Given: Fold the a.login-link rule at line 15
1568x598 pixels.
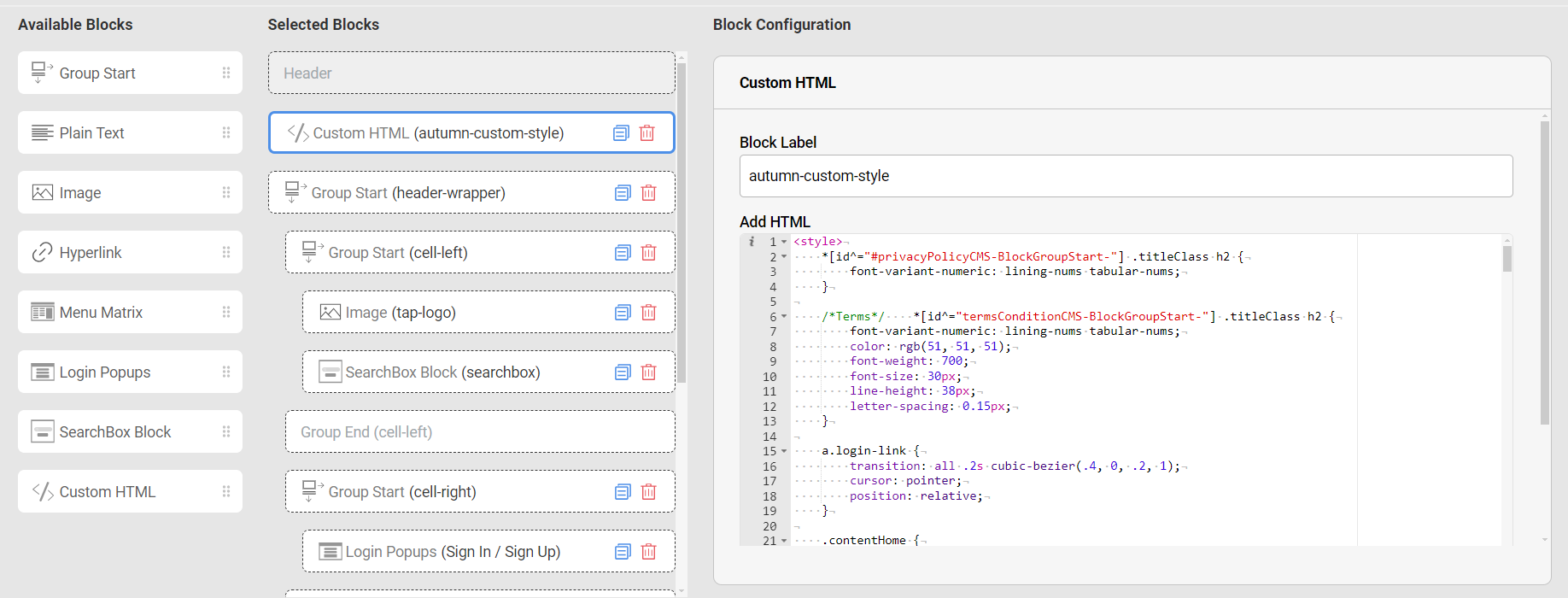Looking at the screenshot, I should 784,451.
